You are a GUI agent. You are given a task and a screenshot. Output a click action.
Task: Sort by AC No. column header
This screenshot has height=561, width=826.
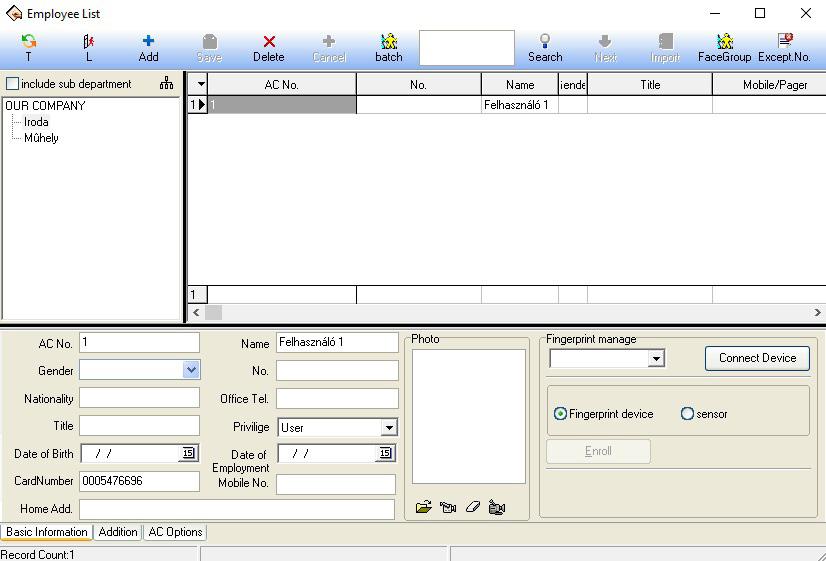click(282, 84)
